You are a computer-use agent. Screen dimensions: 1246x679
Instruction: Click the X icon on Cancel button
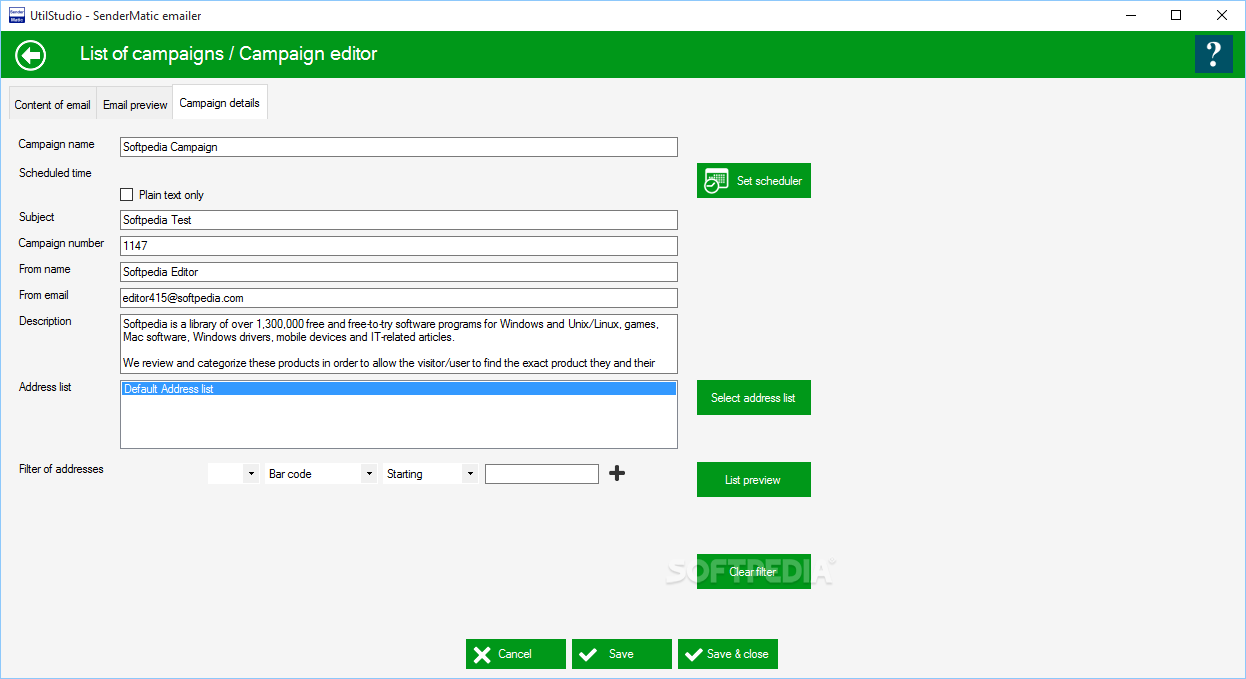482,654
